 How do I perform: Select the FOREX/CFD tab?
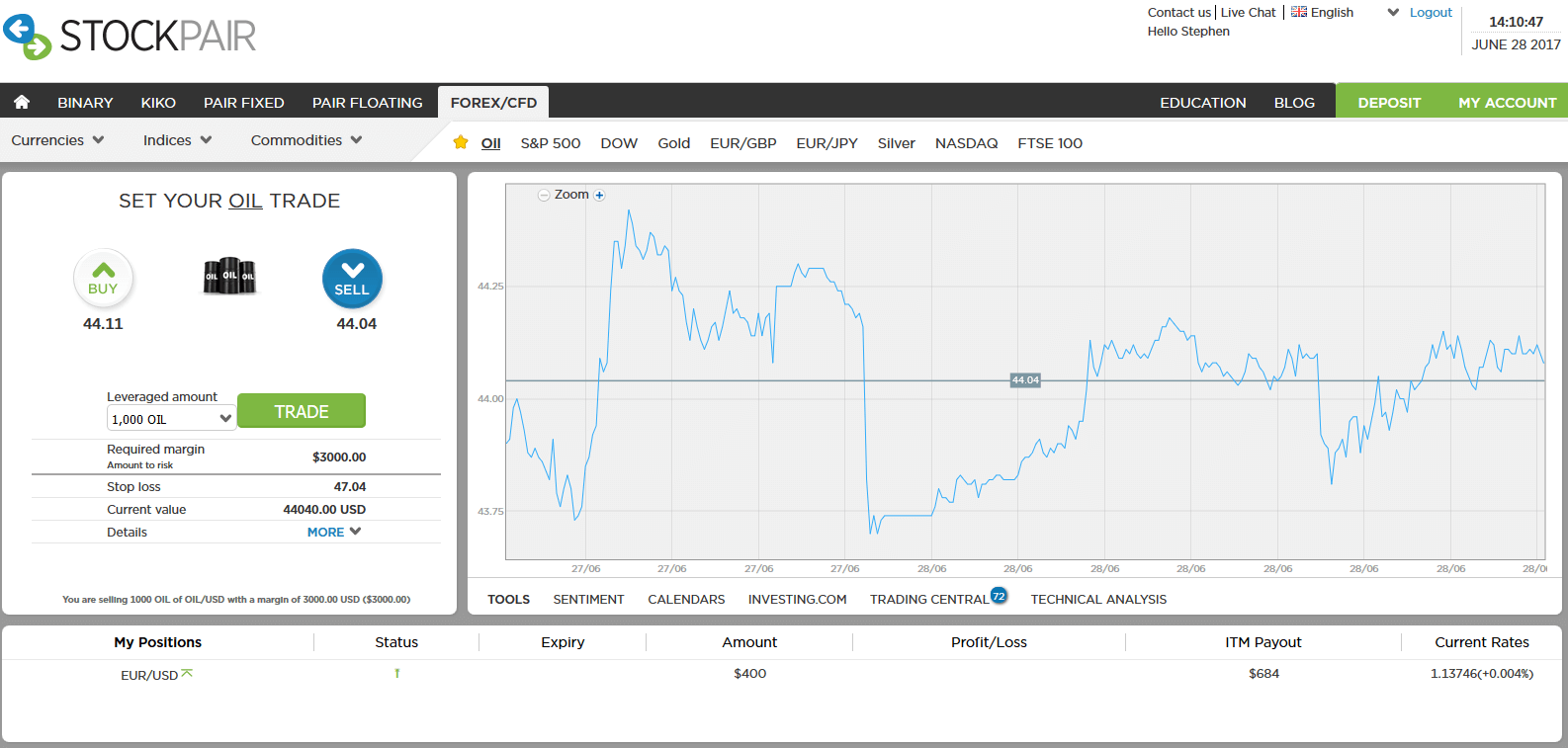pos(493,103)
